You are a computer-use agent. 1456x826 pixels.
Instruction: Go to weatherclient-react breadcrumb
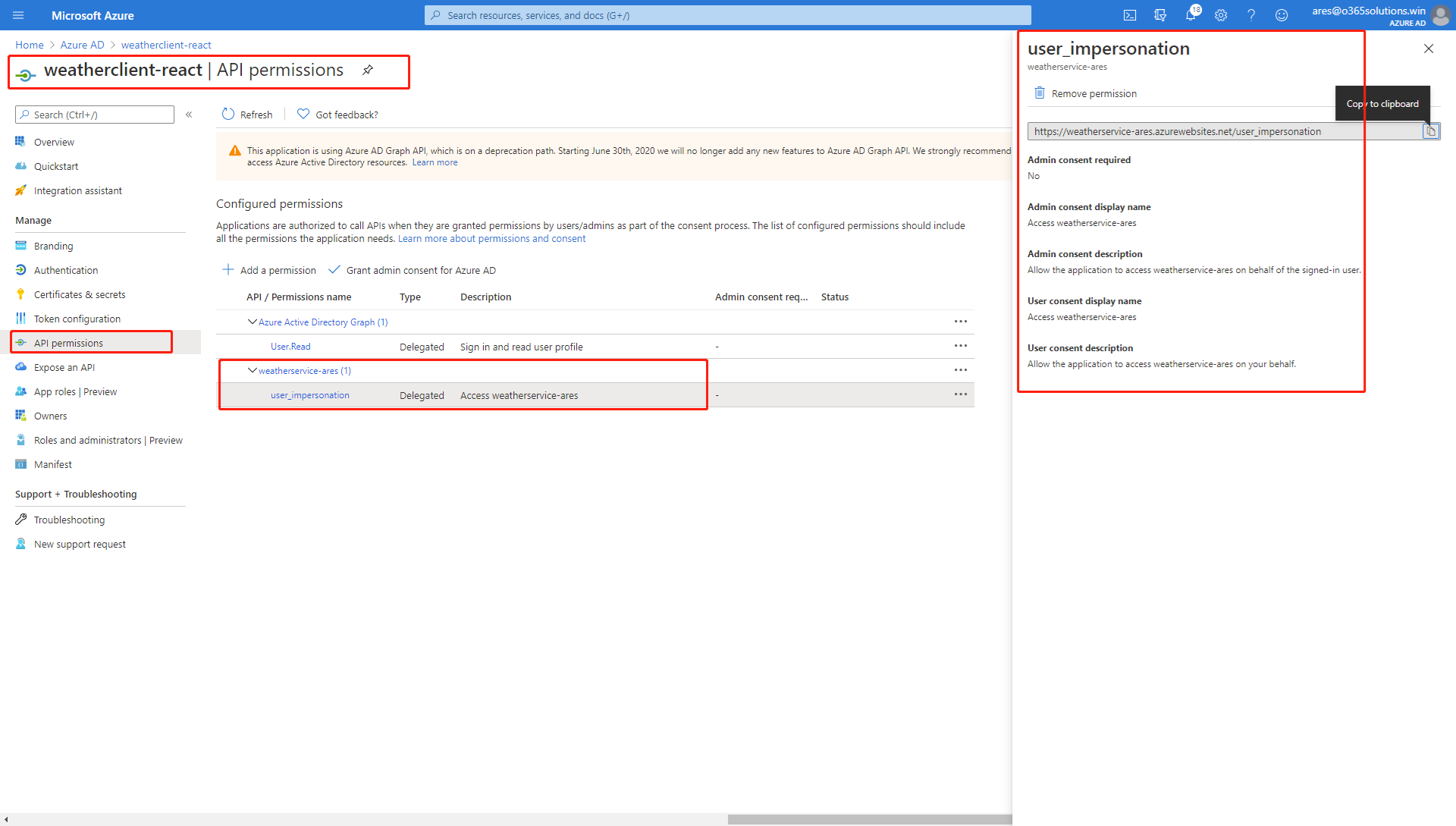(x=166, y=45)
